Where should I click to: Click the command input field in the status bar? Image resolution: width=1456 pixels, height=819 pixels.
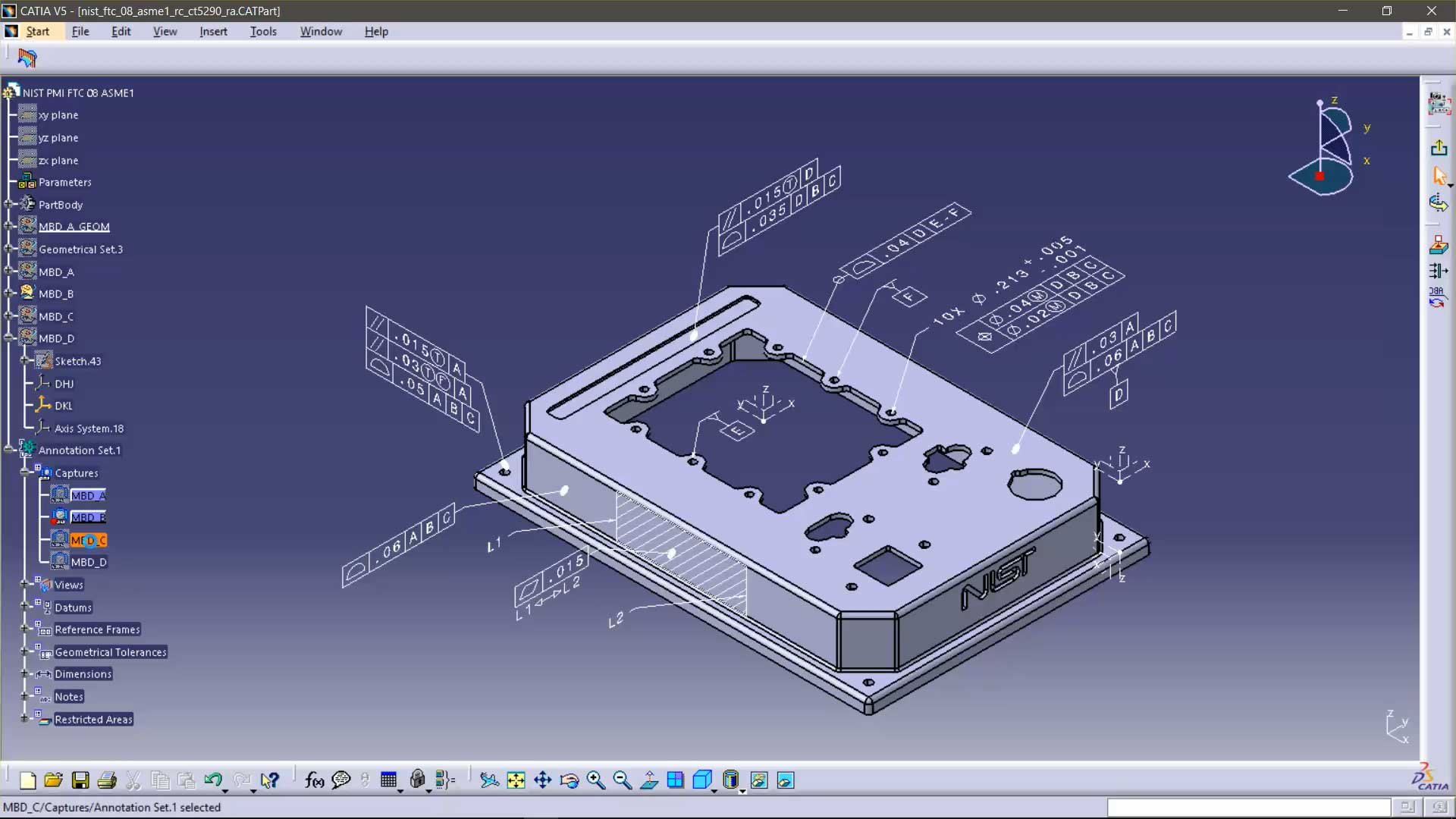point(1249,807)
